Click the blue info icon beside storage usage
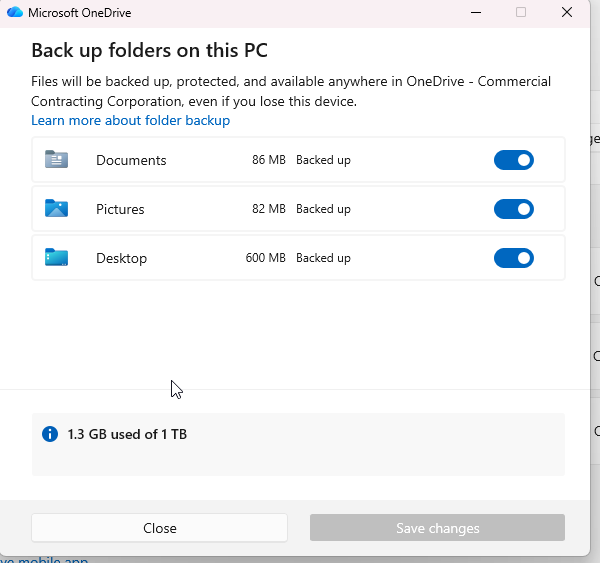Image resolution: width=600 pixels, height=563 pixels. (49, 434)
